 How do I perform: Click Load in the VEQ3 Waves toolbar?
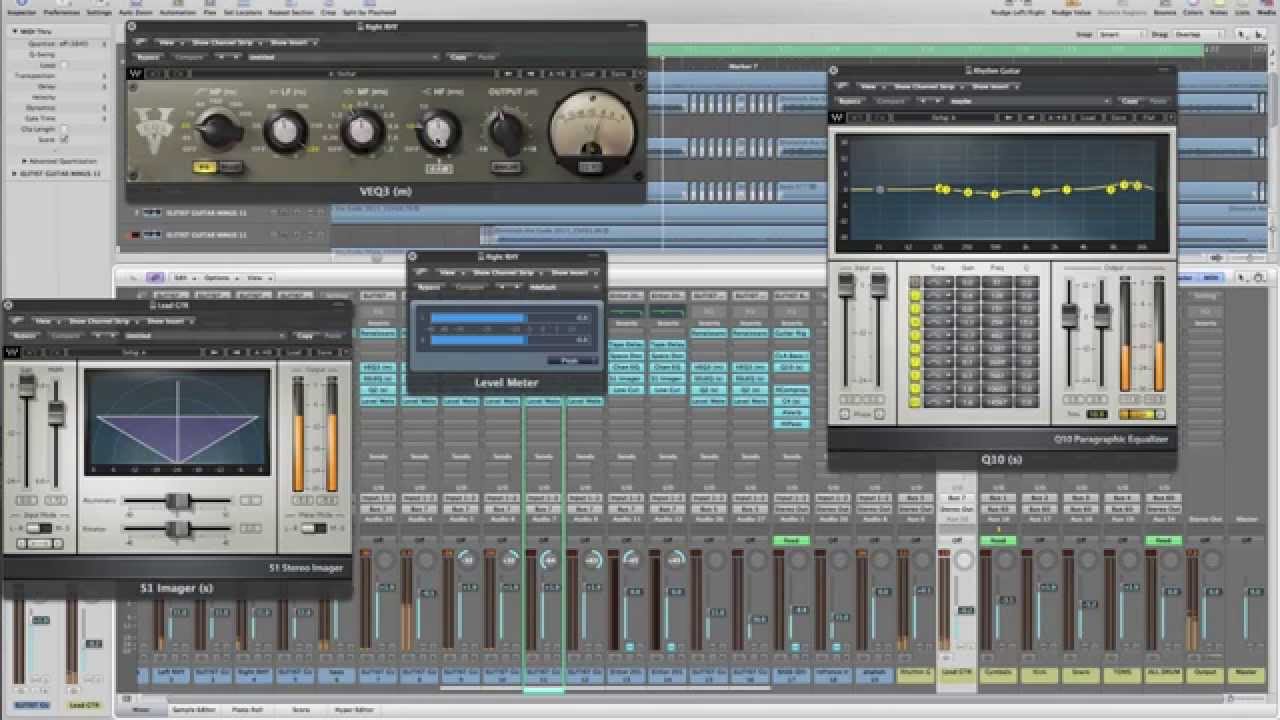click(x=588, y=73)
